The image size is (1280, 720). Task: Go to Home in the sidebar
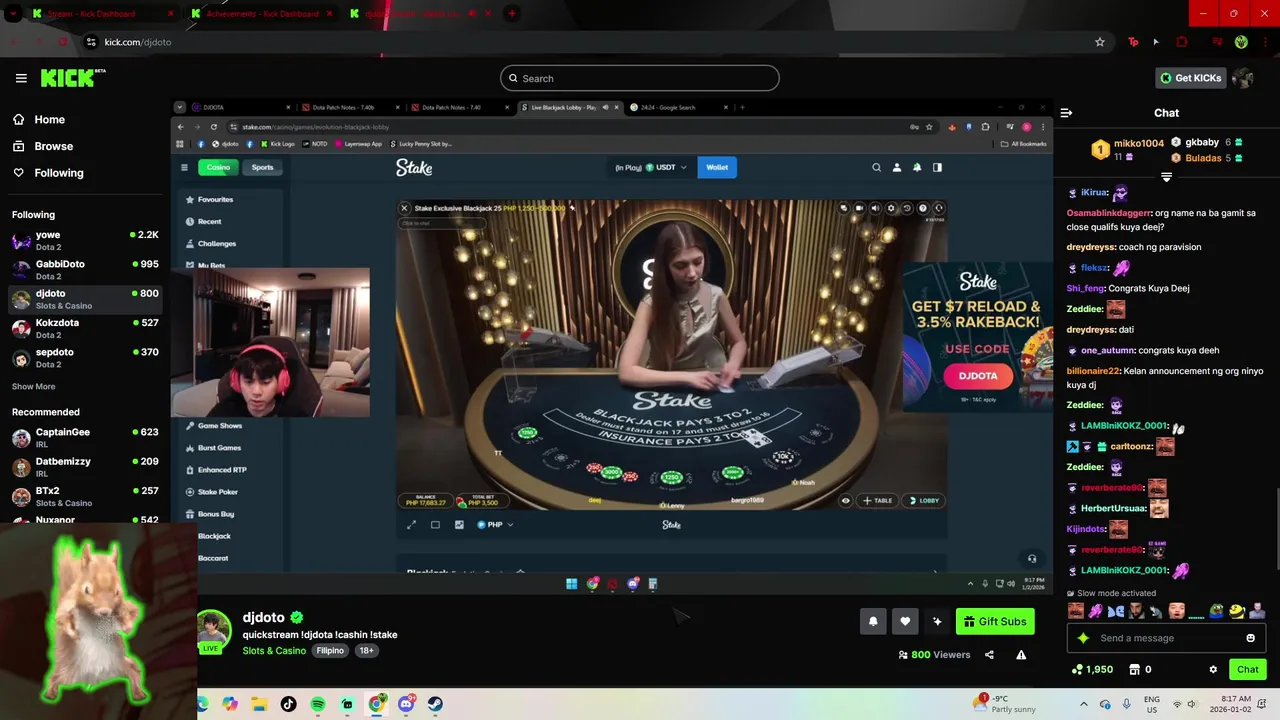coord(39,119)
